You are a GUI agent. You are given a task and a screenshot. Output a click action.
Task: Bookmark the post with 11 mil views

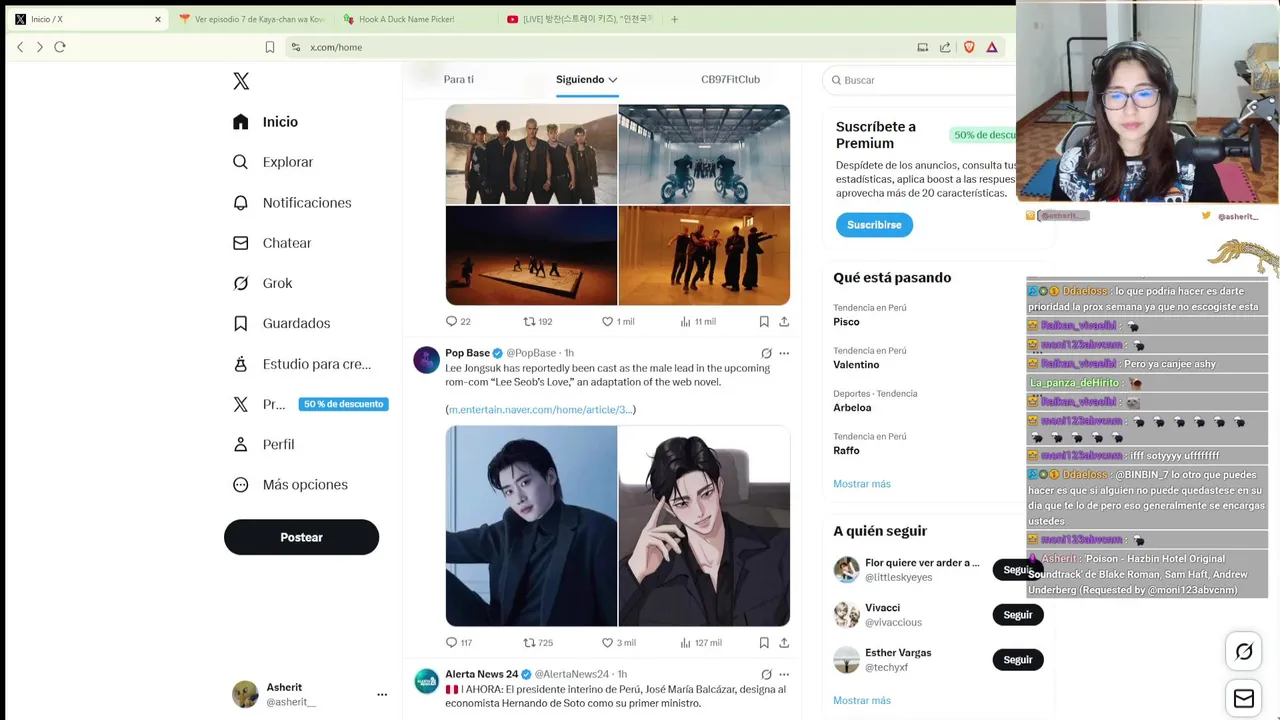pyautogui.click(x=764, y=321)
